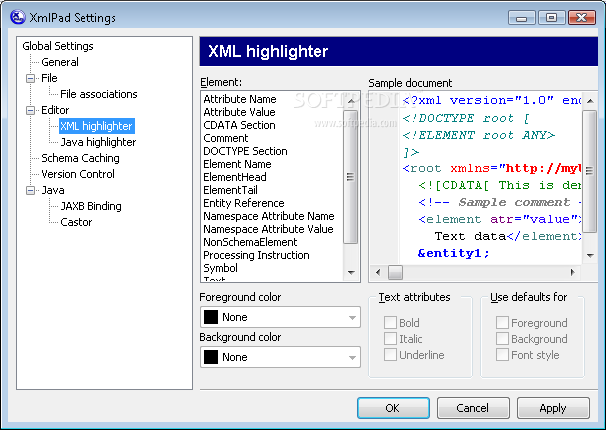Open File associations settings
This screenshot has width=606, height=430.
[x=99, y=94]
